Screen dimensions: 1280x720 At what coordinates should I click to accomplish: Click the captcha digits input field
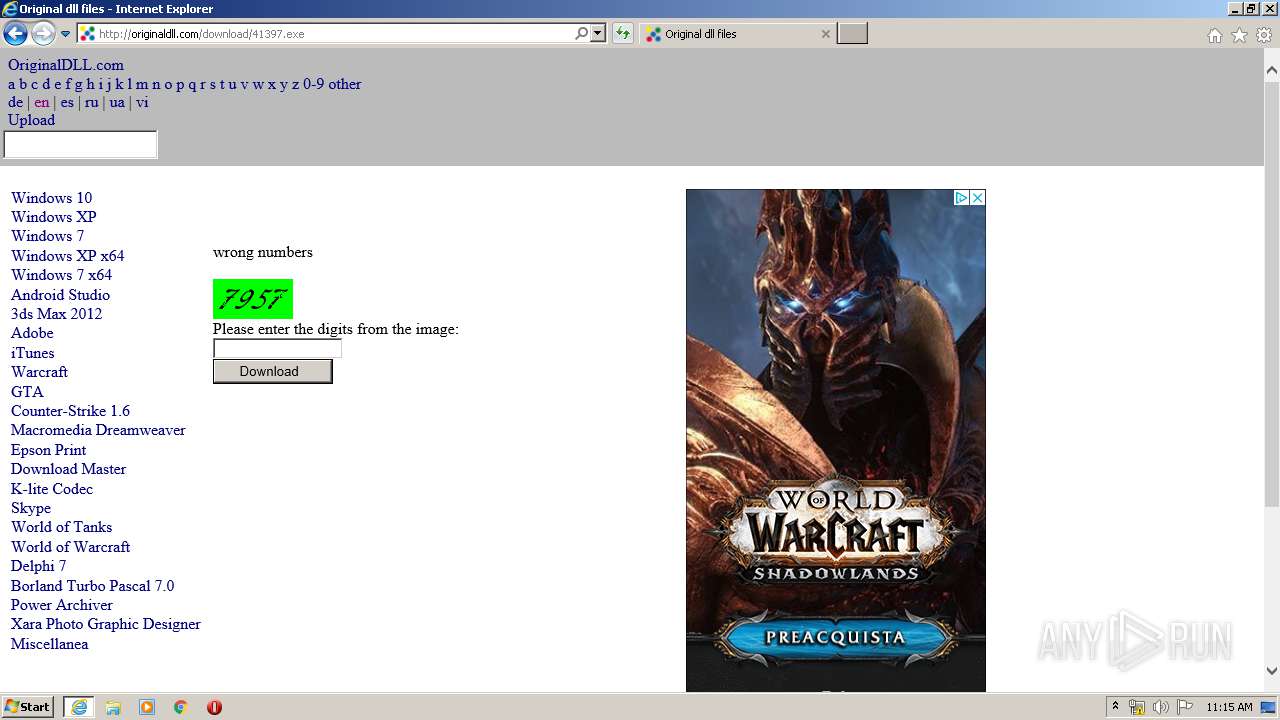(277, 349)
